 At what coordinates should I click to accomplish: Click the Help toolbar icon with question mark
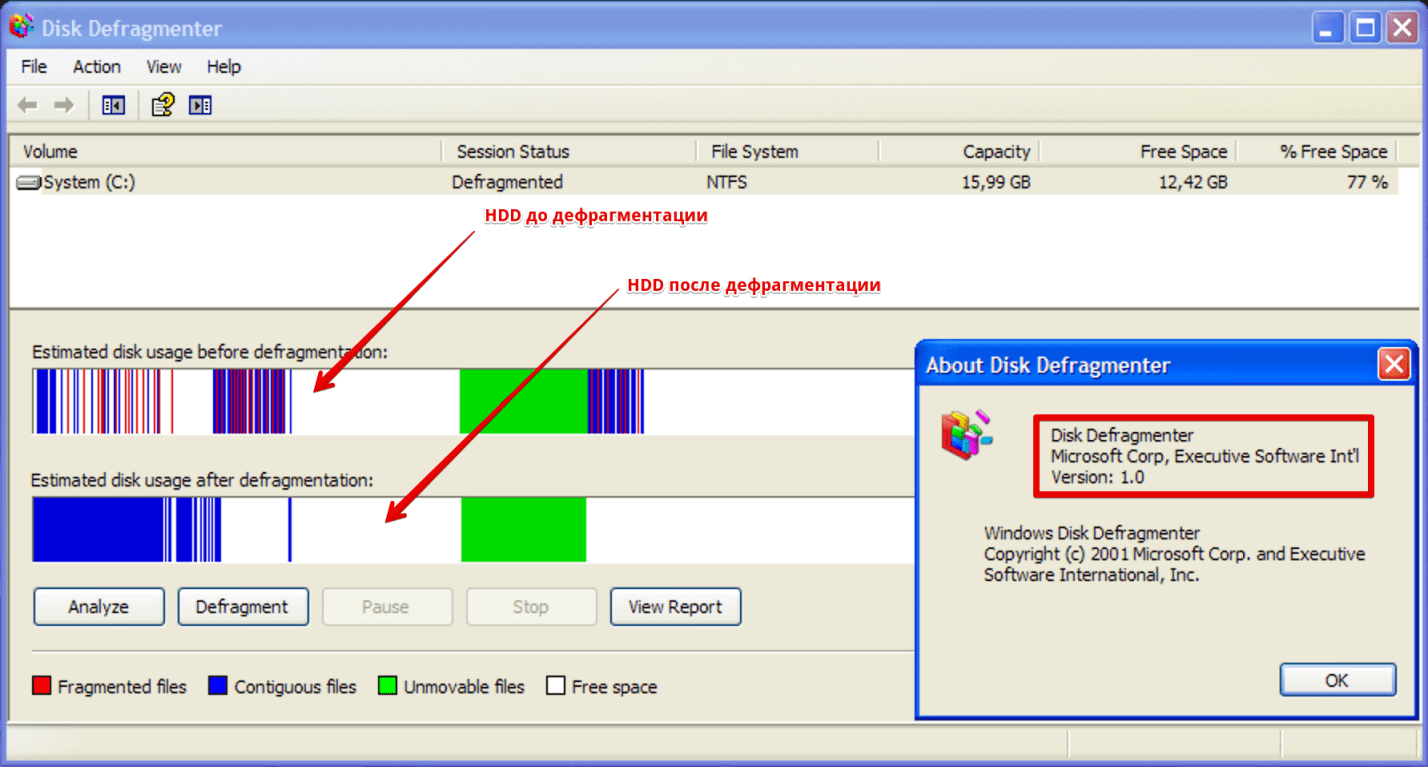(163, 105)
